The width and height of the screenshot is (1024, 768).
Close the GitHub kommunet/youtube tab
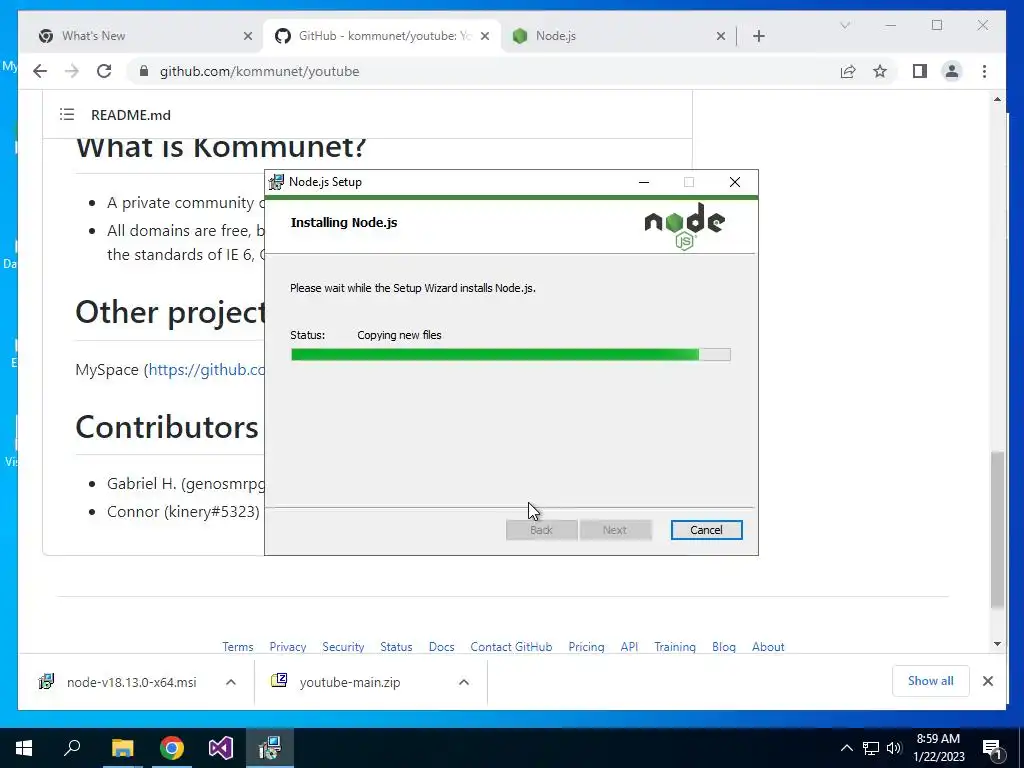(485, 36)
